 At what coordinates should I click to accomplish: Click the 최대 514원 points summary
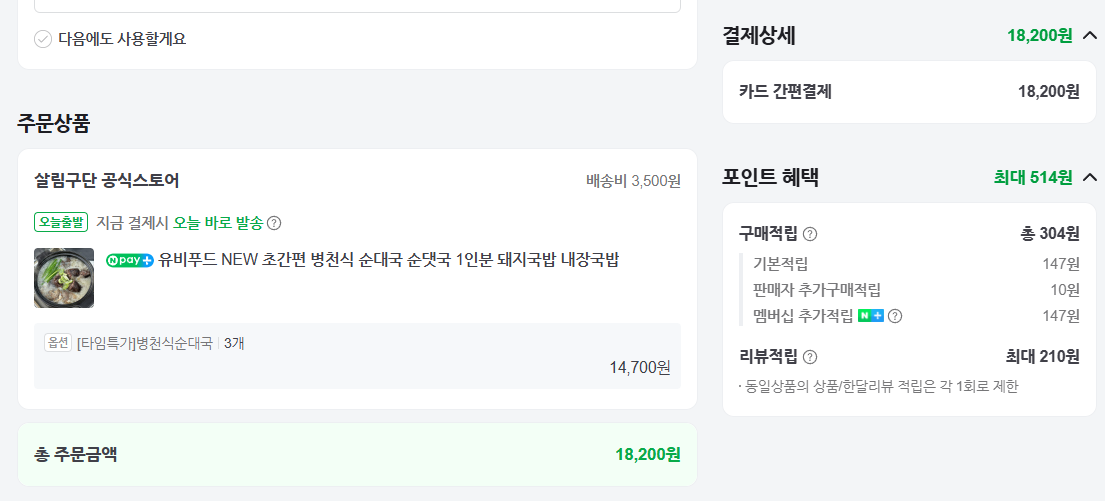[x=1032, y=177]
